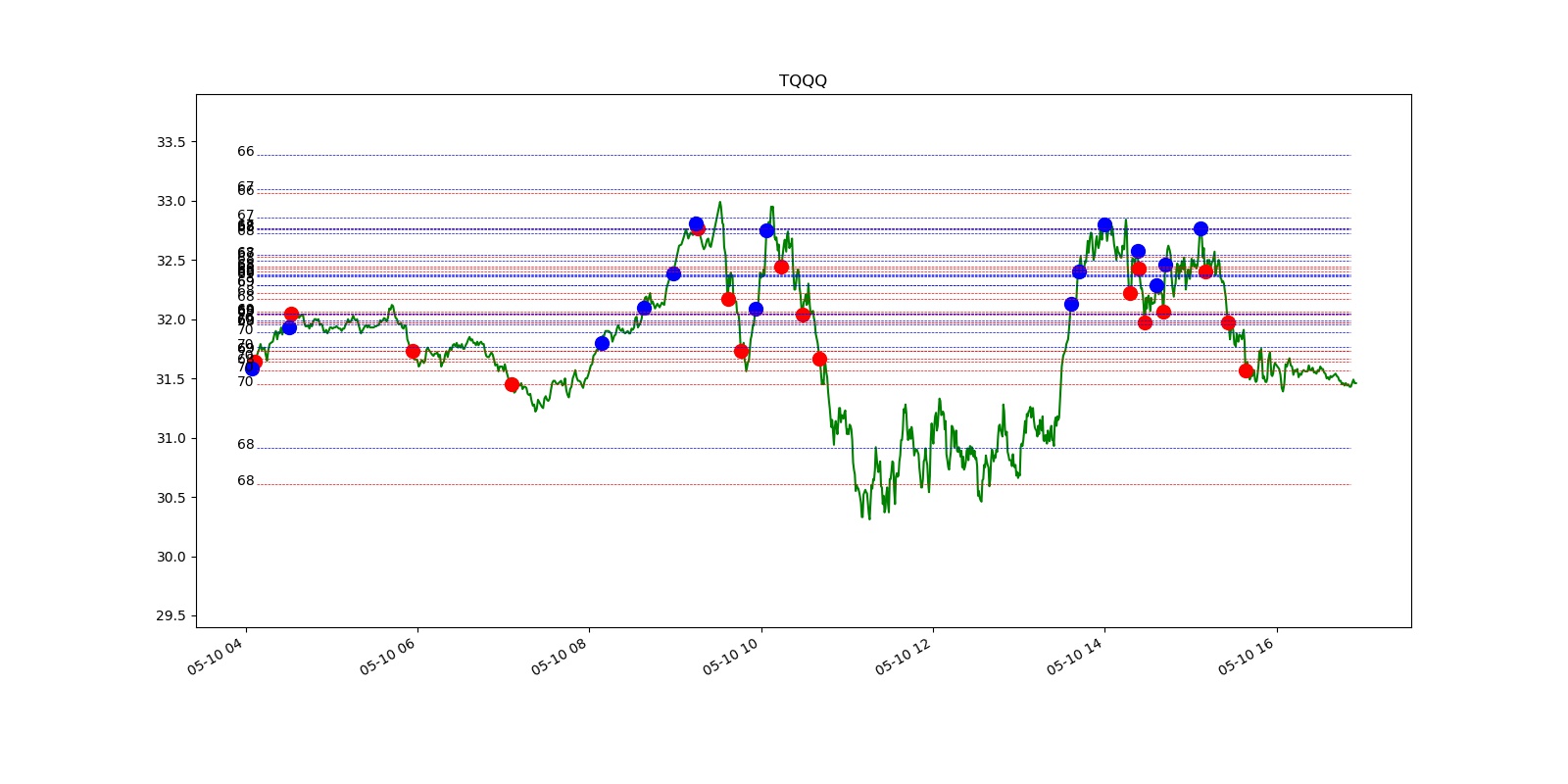Viewport: 1568px width, 784px height.
Task: Click the first blue marker at chart start
Action: [252, 368]
